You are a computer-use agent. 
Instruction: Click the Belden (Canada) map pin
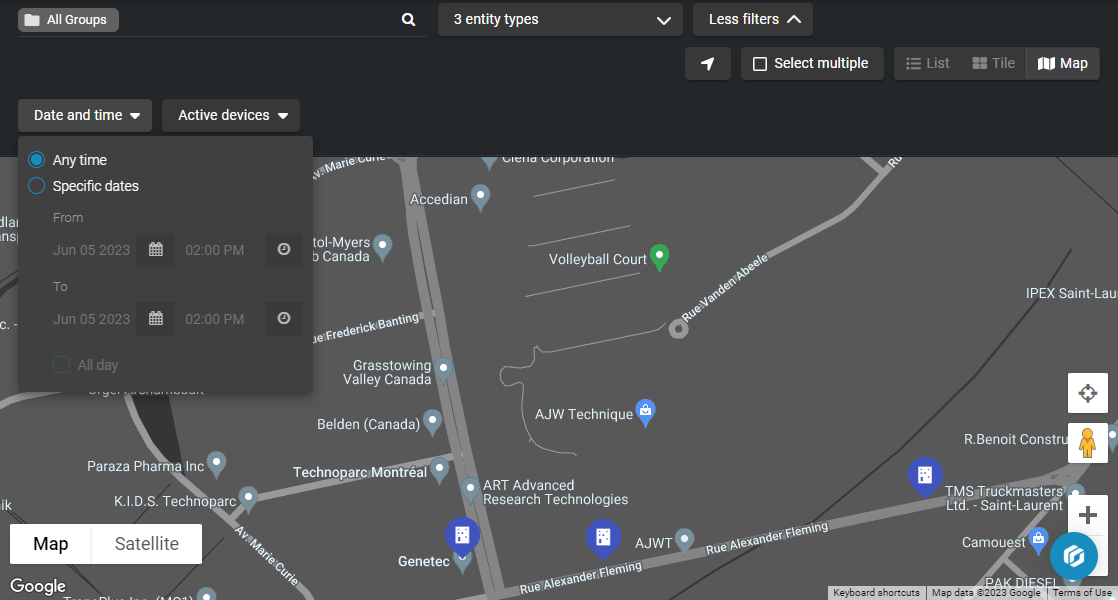[432, 422]
